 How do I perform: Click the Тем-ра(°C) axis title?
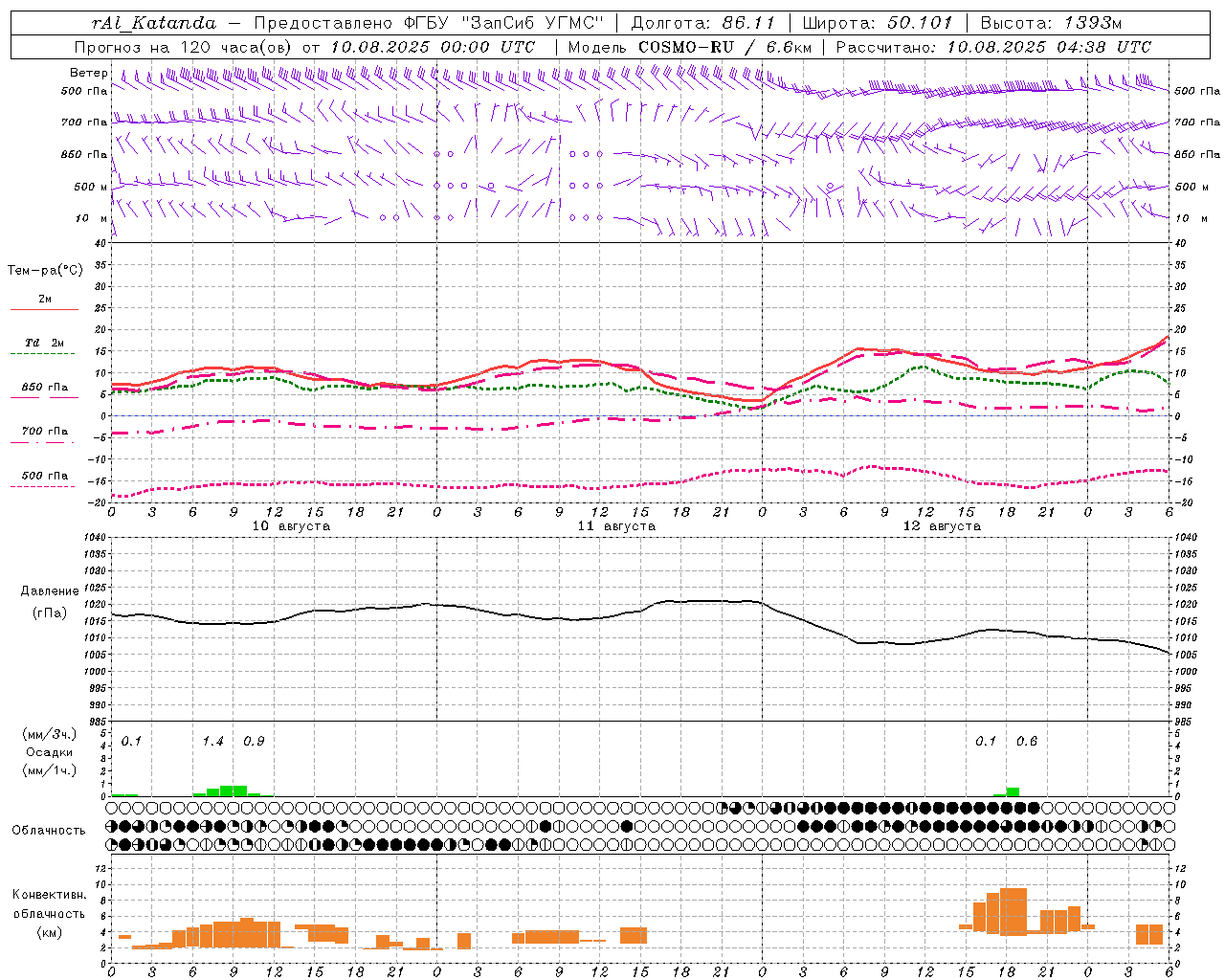point(45,271)
